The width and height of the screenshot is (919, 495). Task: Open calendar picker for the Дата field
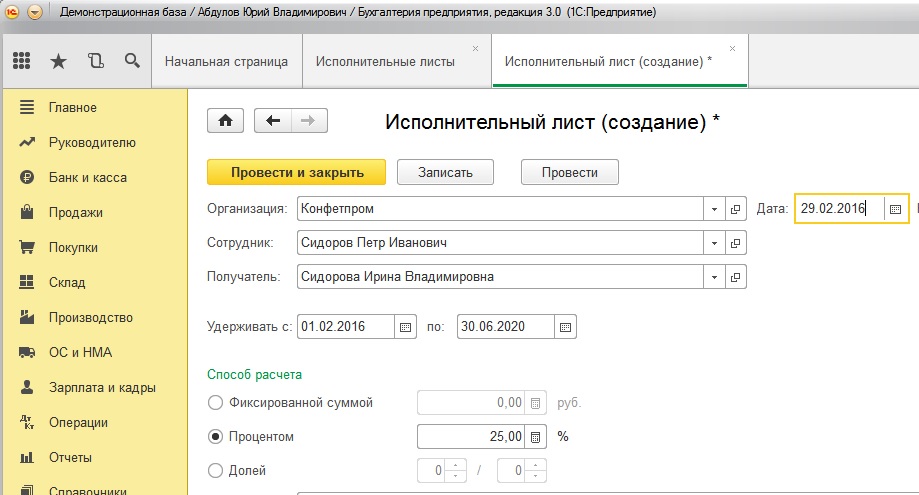click(895, 210)
